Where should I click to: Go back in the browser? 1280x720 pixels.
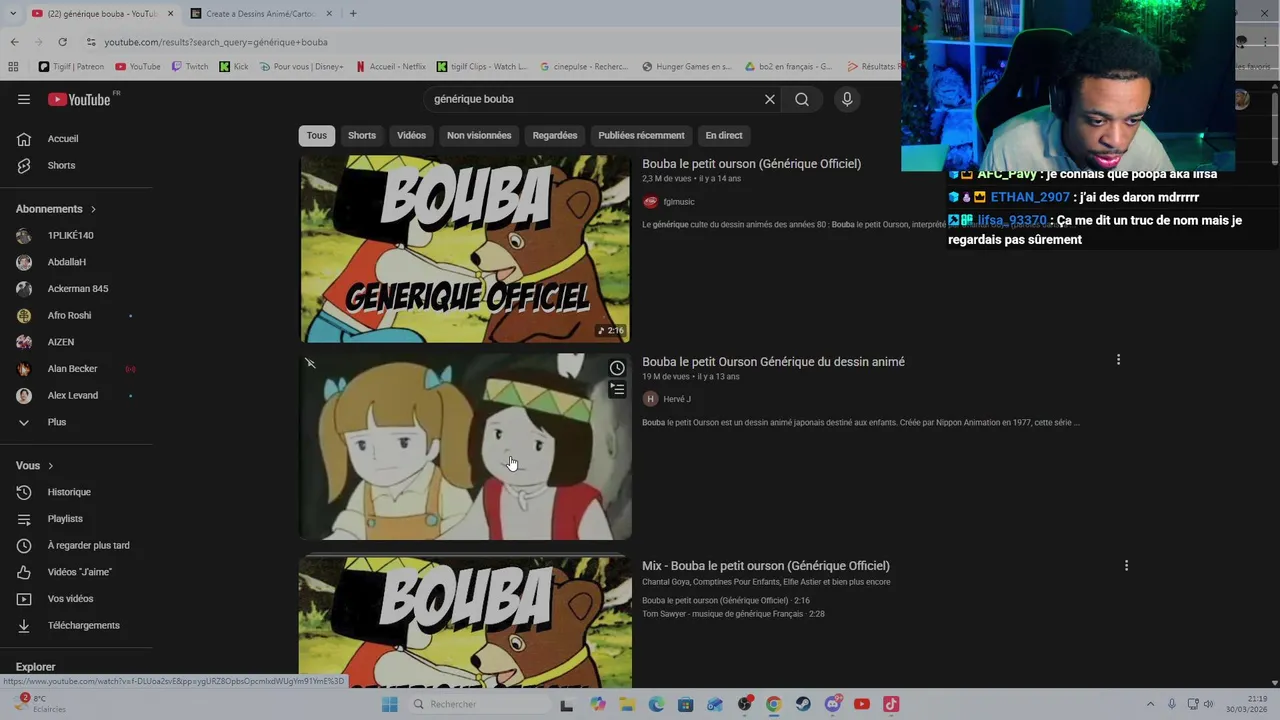[x=14, y=42]
